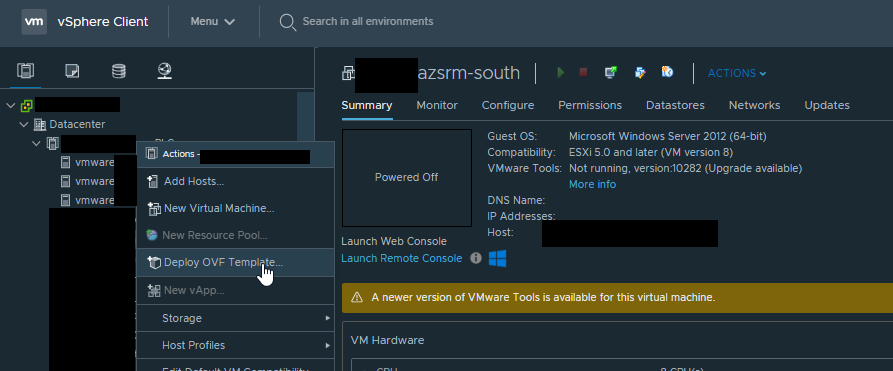Viewport: 893px width, 371px height.
Task: Click info icon beside Launch Remote Console
Action: point(476,259)
